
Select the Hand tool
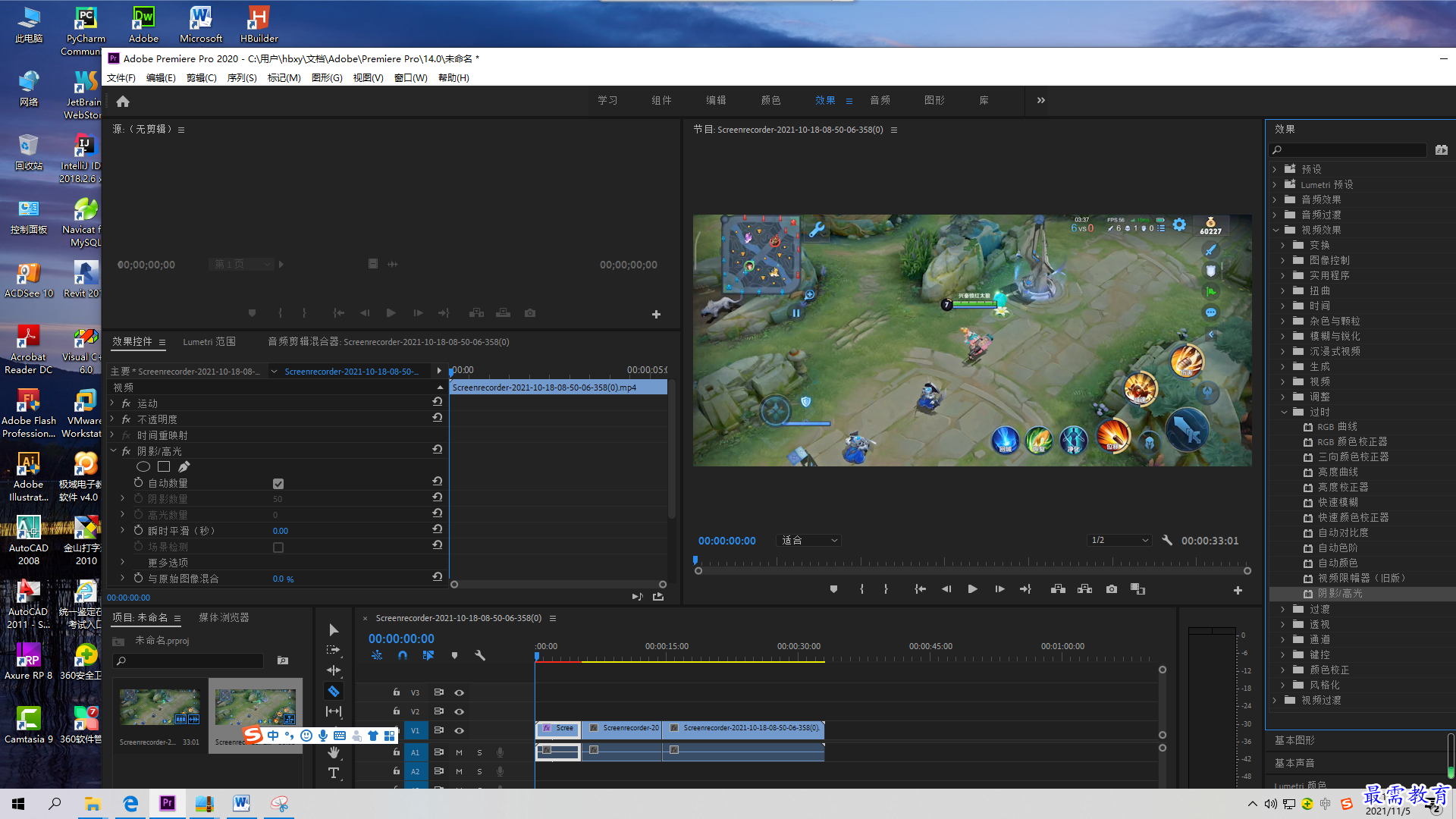coord(334,752)
